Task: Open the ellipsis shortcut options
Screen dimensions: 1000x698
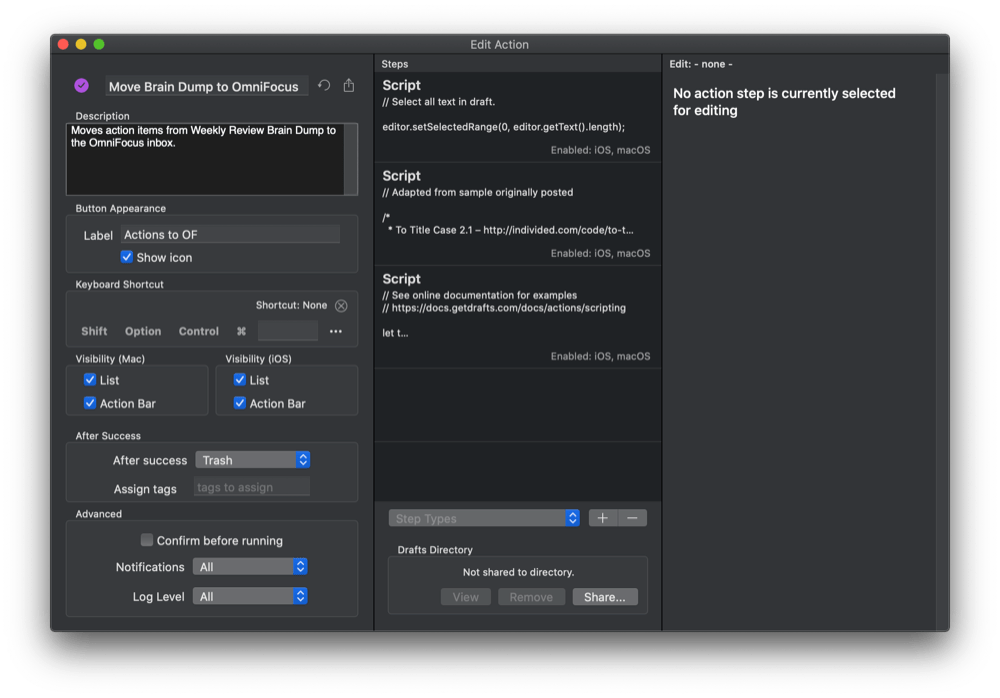Action: [335, 331]
